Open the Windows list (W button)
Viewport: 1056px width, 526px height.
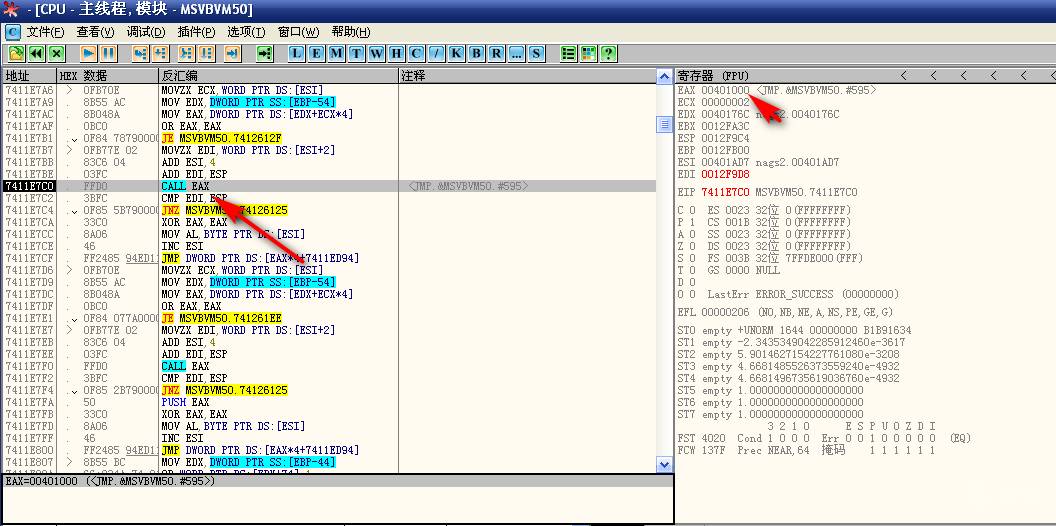376,54
